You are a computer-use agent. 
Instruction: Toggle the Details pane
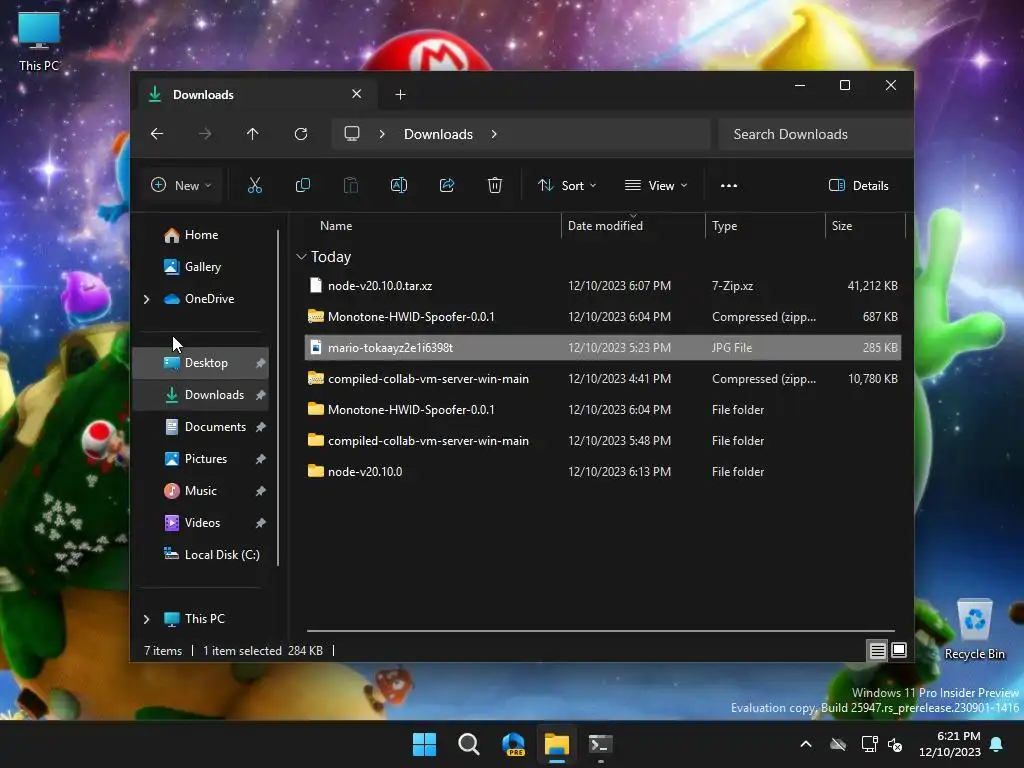859,185
